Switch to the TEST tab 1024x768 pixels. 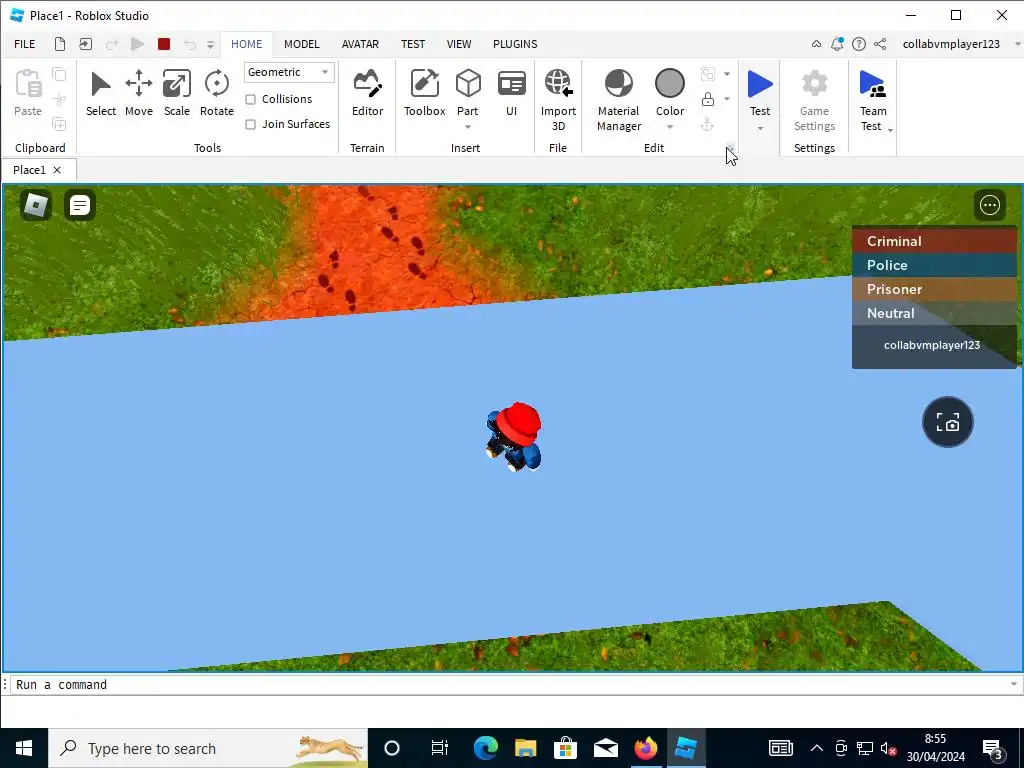(413, 44)
